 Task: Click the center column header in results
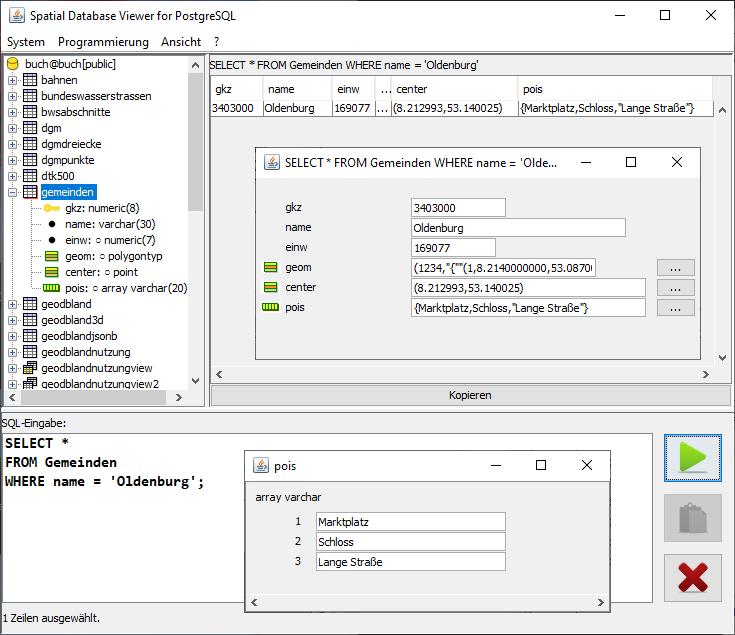pyautogui.click(x=454, y=89)
